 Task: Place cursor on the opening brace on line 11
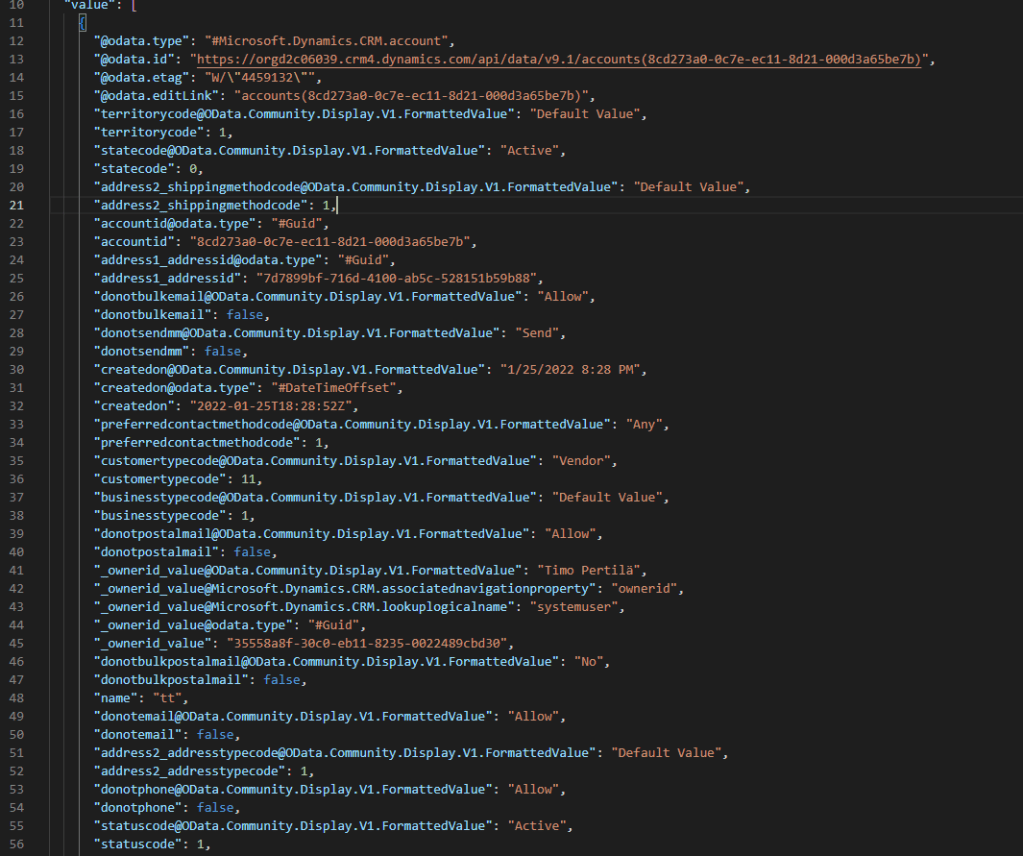pos(82,23)
